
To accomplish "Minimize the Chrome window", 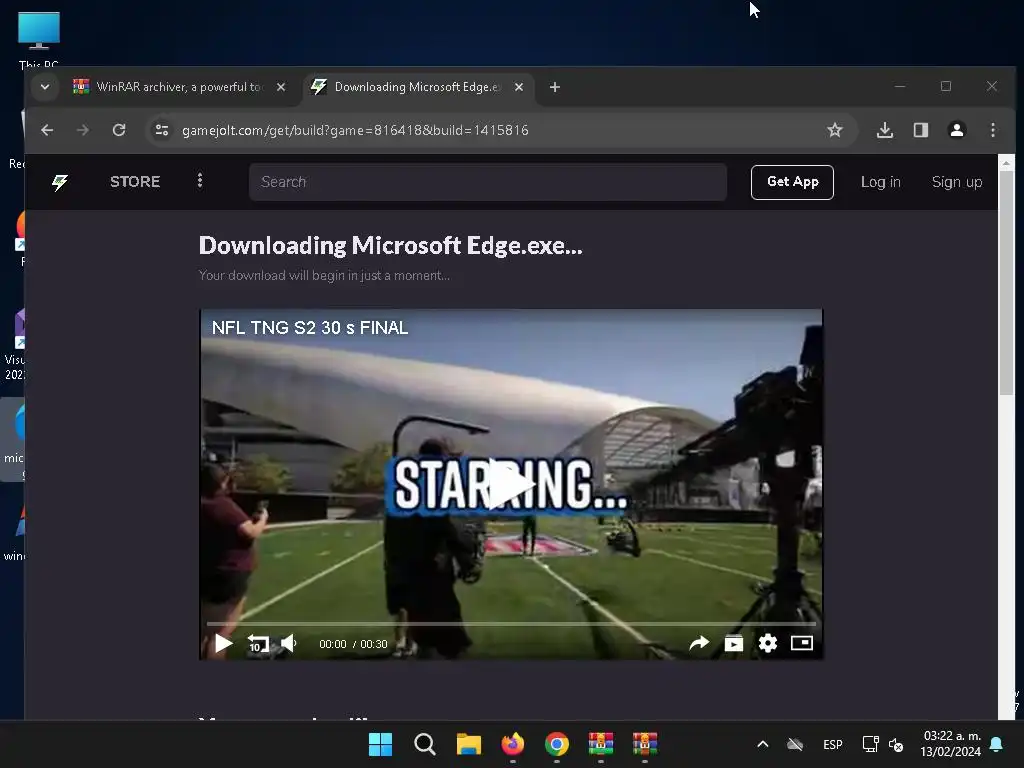I will (900, 86).
